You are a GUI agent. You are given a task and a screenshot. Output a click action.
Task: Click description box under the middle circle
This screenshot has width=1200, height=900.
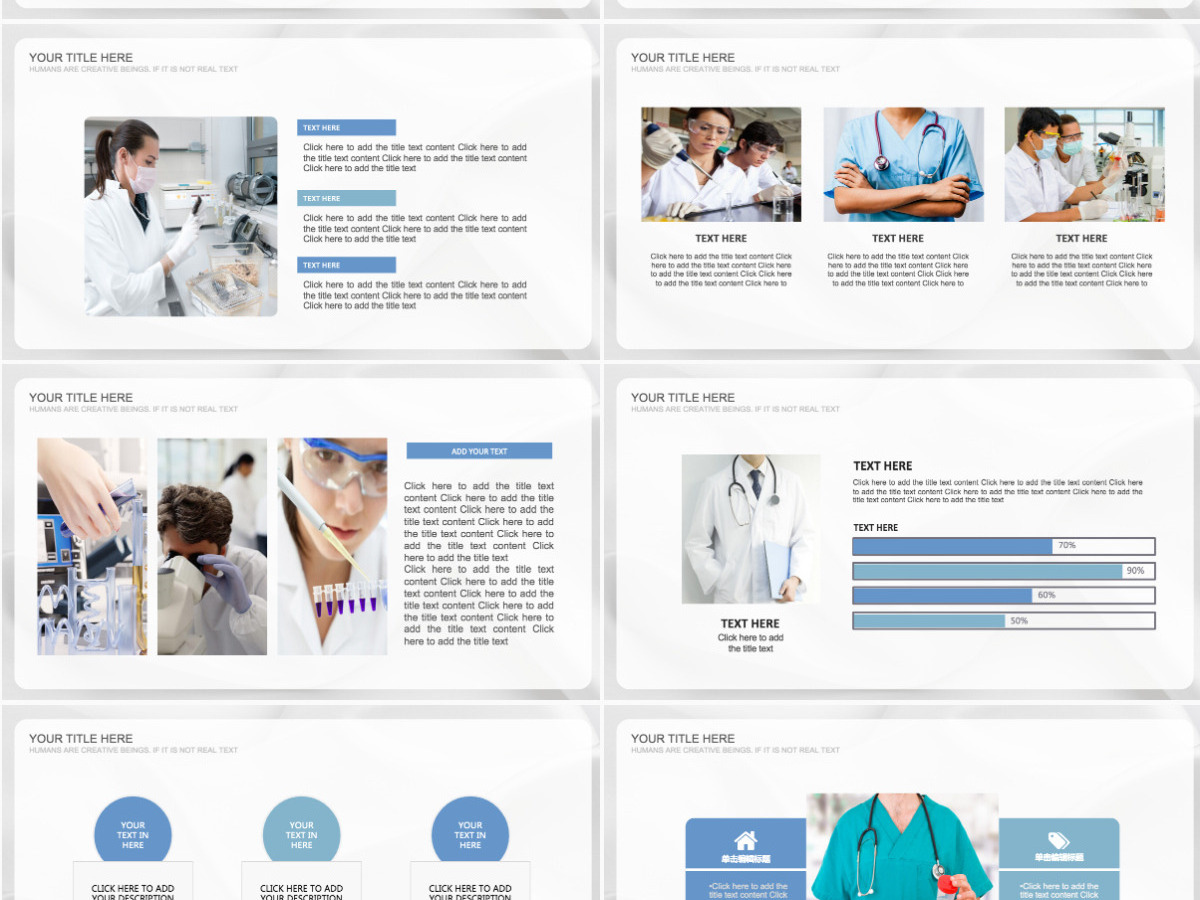301,882
